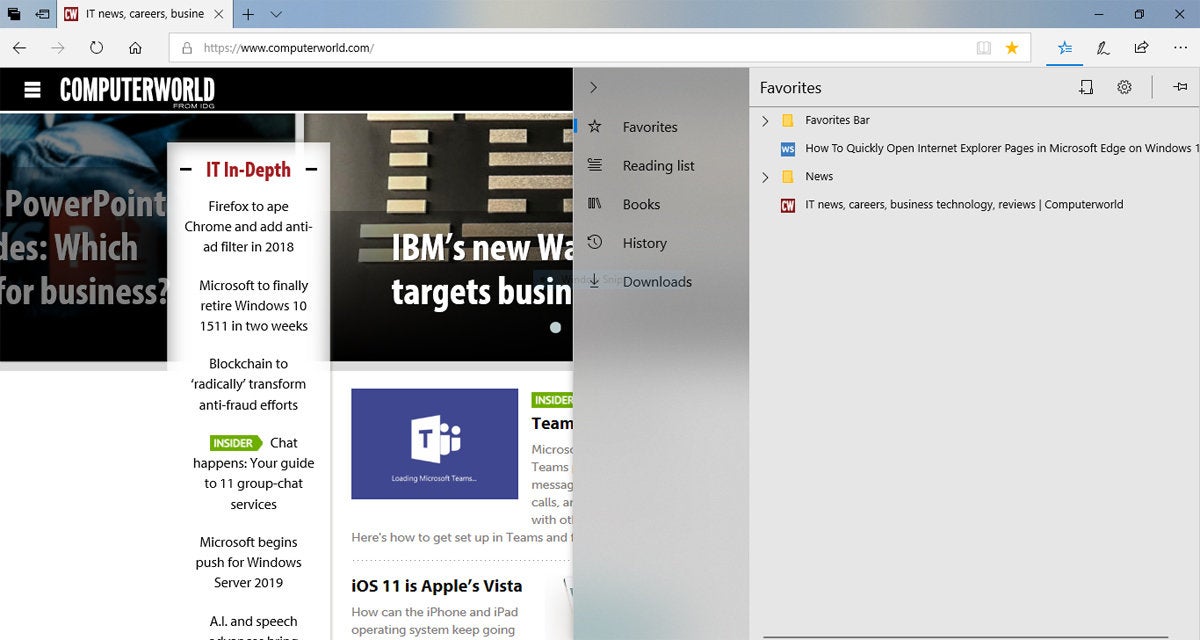Click the Computerworld logo

(137, 90)
